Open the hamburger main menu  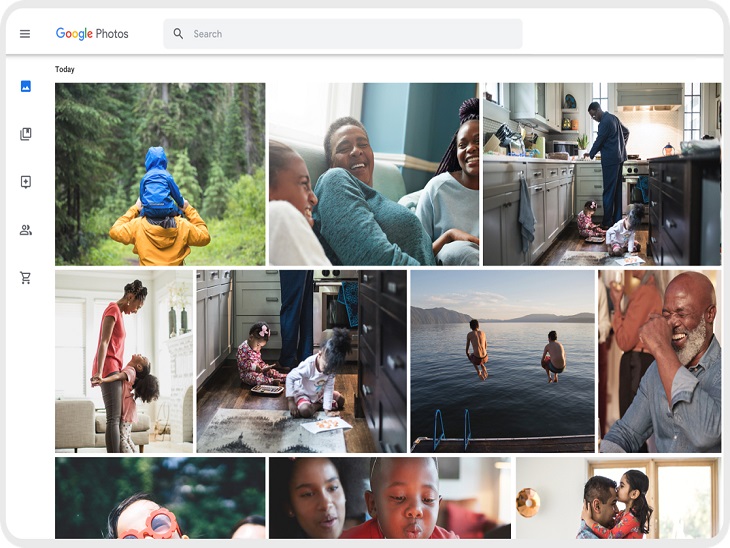pos(25,34)
